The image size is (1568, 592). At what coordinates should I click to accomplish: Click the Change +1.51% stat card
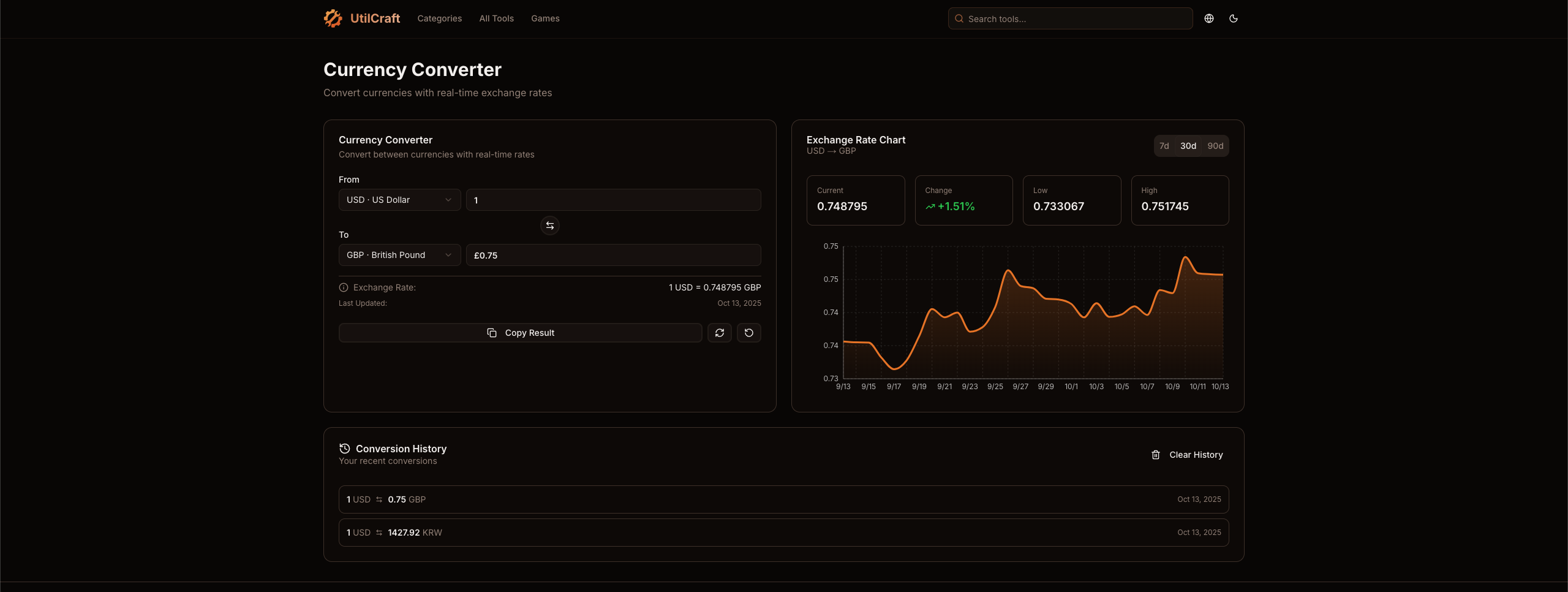click(964, 200)
